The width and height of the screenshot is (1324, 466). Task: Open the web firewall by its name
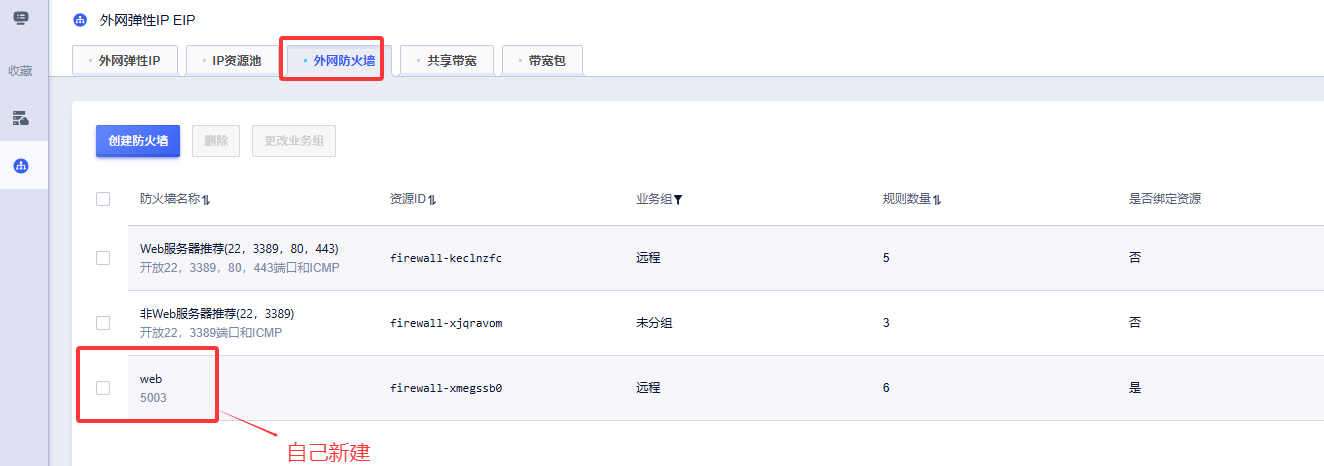[151, 379]
